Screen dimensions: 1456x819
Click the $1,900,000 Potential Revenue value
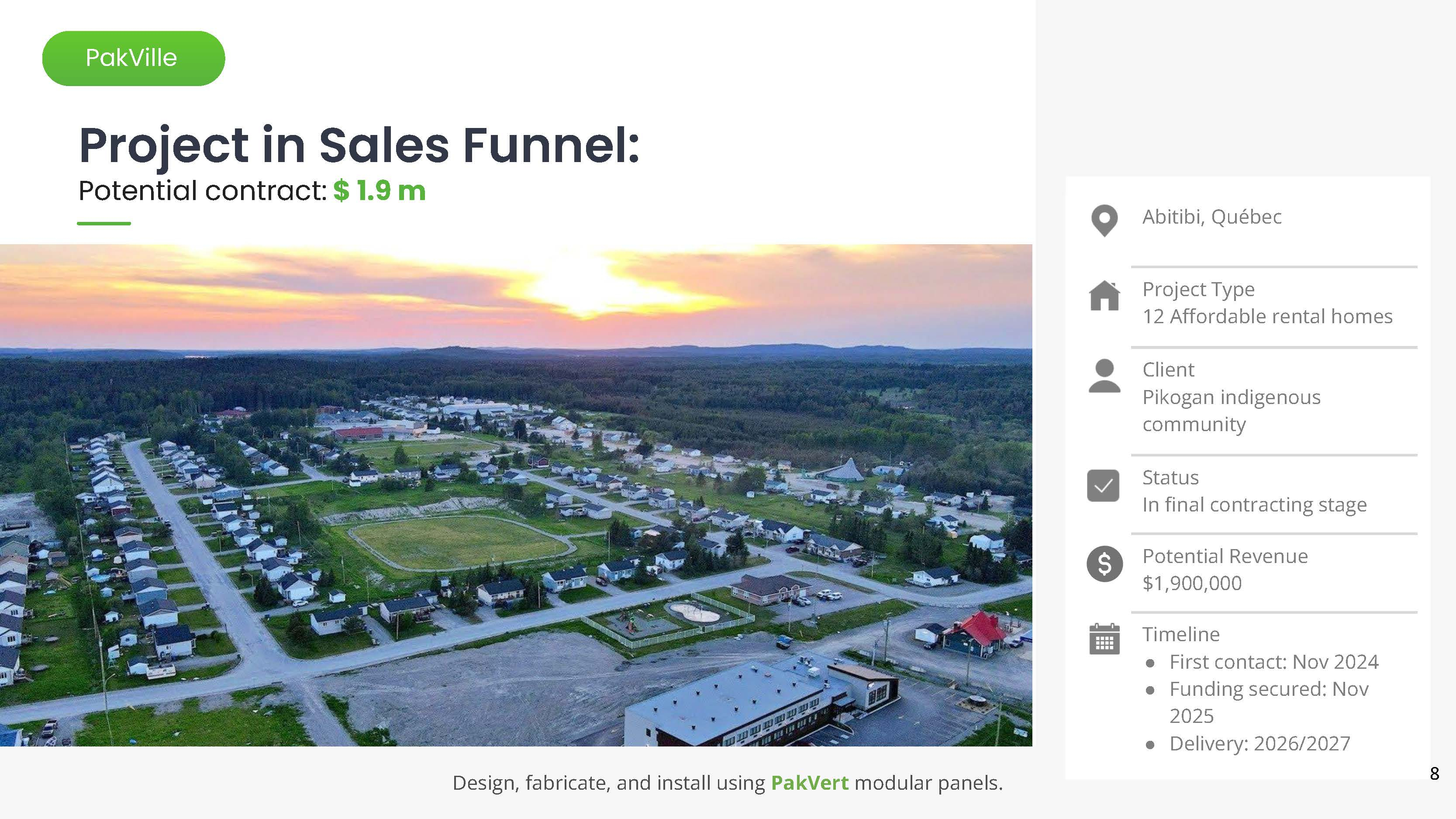point(1191,583)
